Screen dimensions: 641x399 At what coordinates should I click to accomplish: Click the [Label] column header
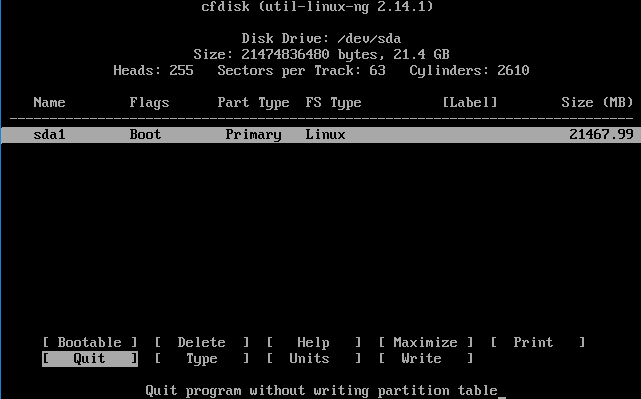(x=470, y=102)
